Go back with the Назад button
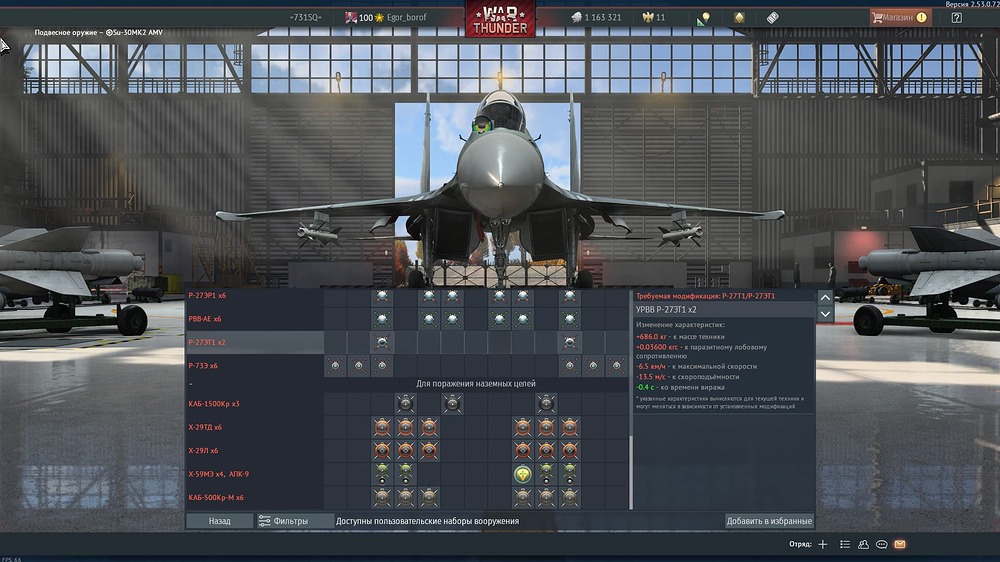 pyautogui.click(x=219, y=521)
